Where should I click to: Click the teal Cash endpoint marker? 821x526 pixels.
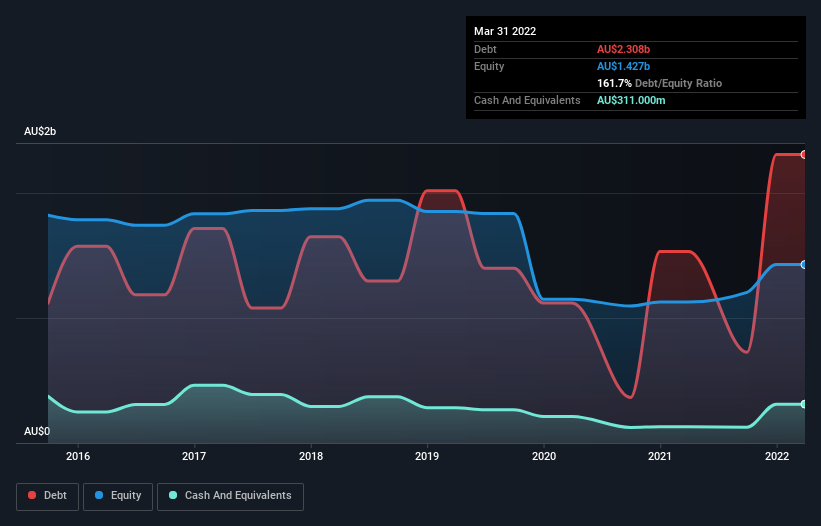[804, 404]
